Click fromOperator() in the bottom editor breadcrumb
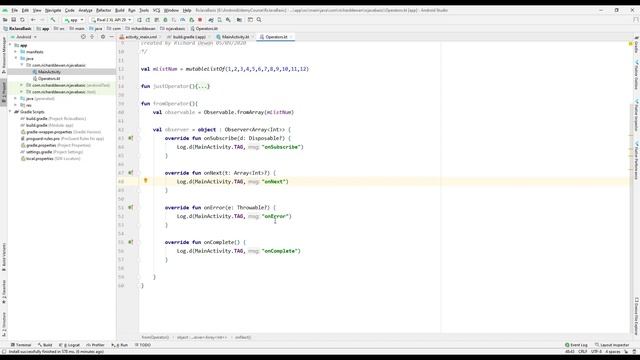The height and width of the screenshot is (360, 640). [x=155, y=338]
